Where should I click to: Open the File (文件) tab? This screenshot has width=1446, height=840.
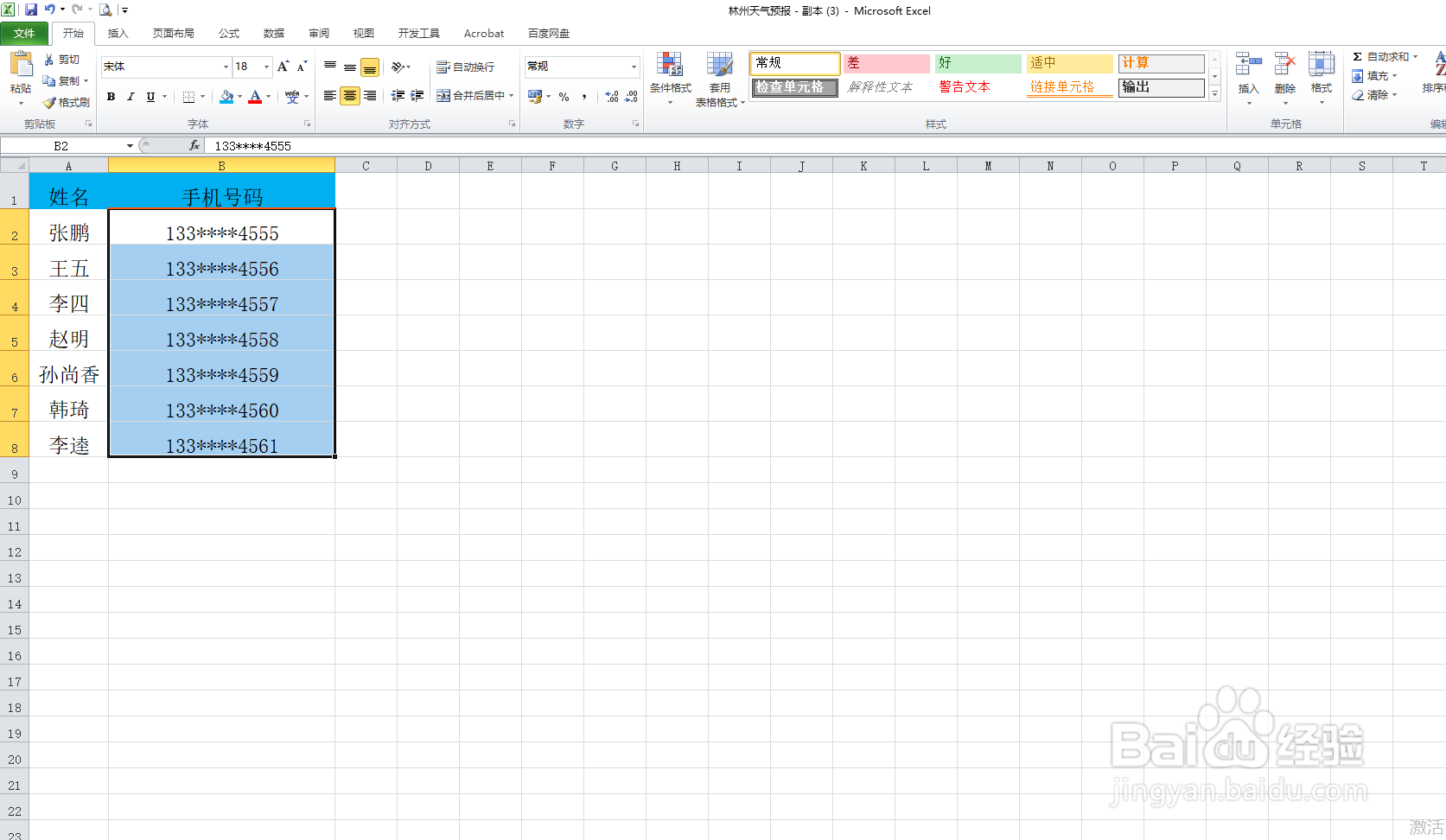pyautogui.click(x=24, y=34)
